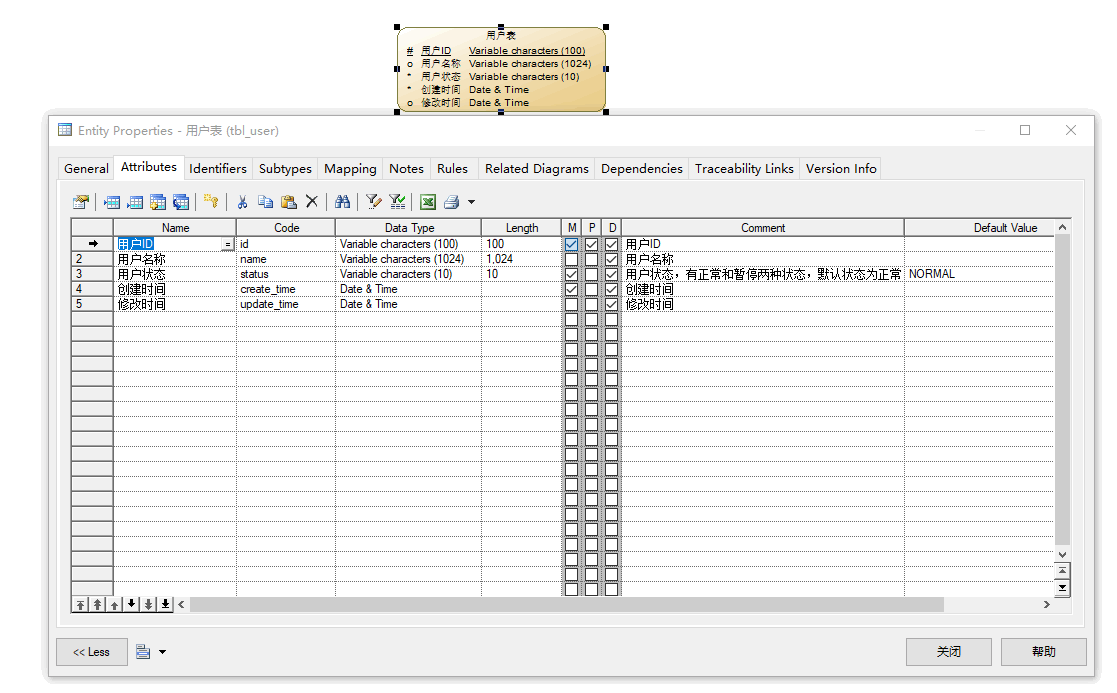1117x693 pixels.
Task: Click the Data Type column header
Action: [409, 228]
